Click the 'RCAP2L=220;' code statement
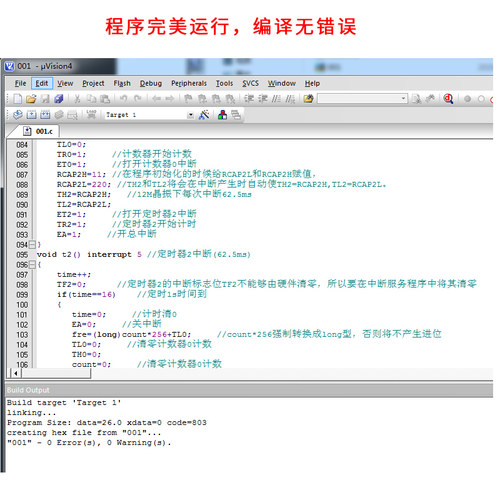 (x=84, y=185)
